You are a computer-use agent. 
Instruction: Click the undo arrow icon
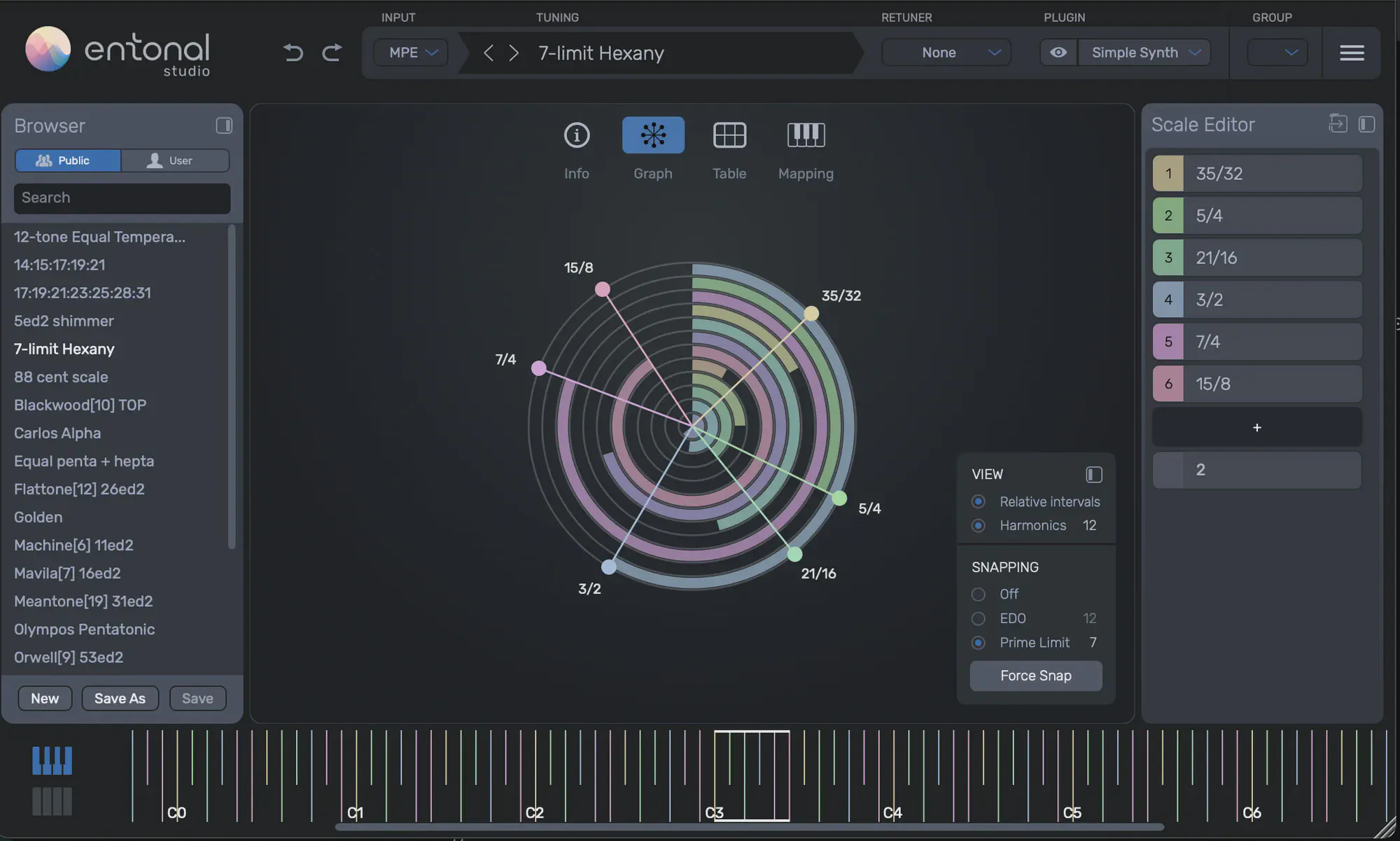pos(293,53)
